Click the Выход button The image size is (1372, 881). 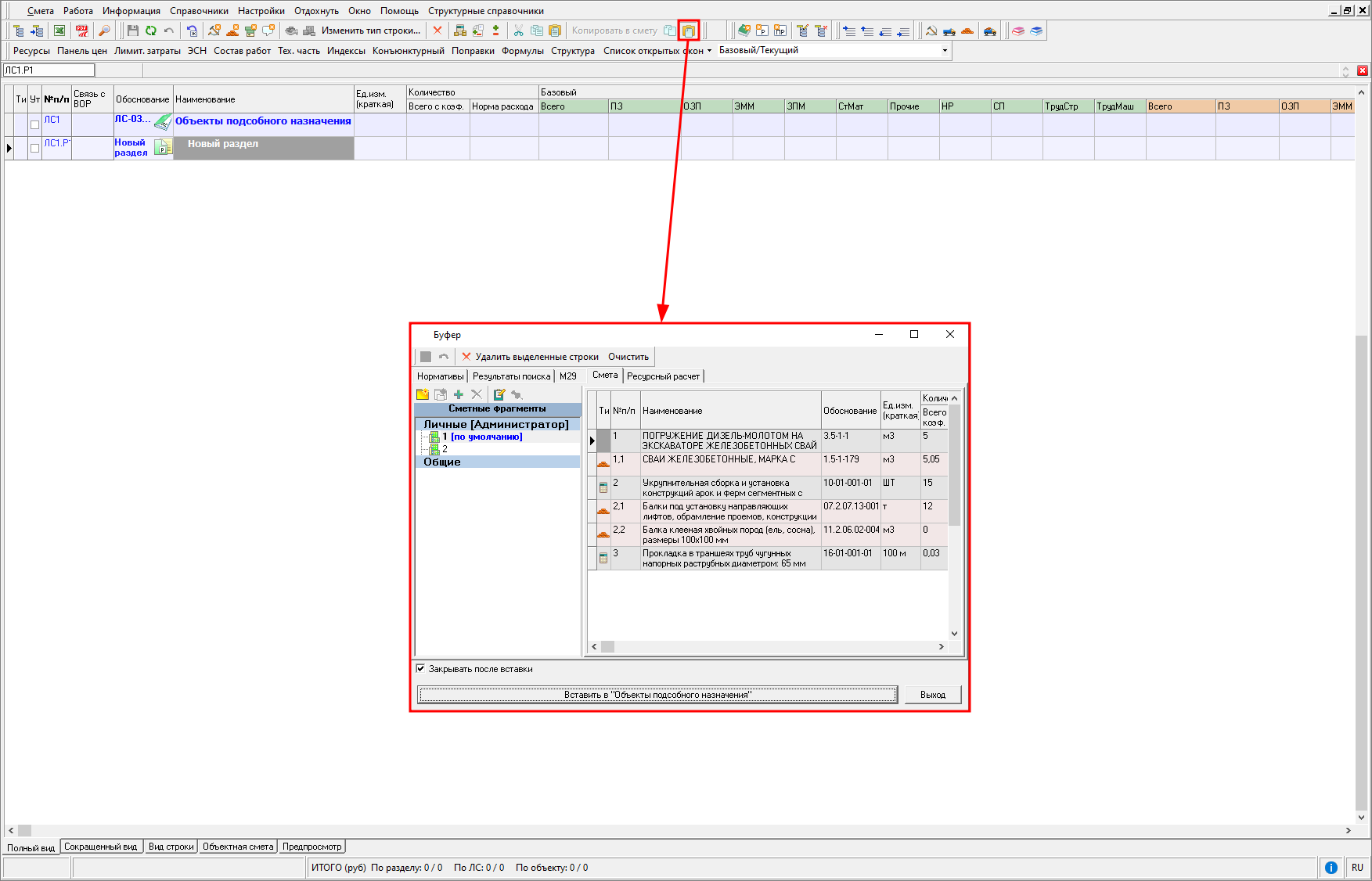pyautogui.click(x=932, y=695)
